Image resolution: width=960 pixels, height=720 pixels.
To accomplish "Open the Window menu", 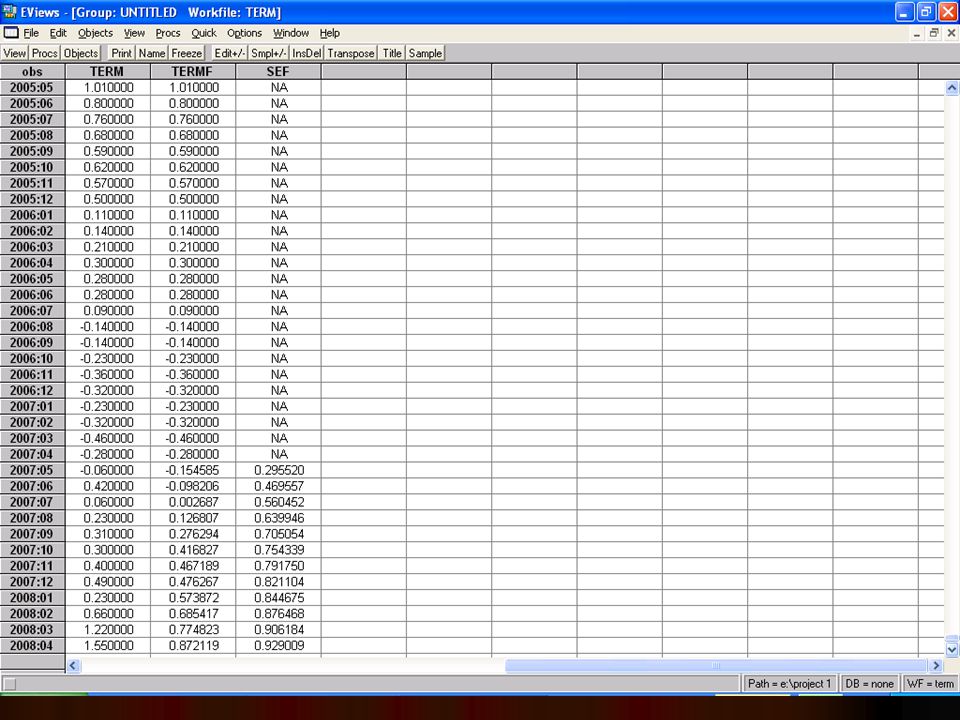I will (291, 33).
